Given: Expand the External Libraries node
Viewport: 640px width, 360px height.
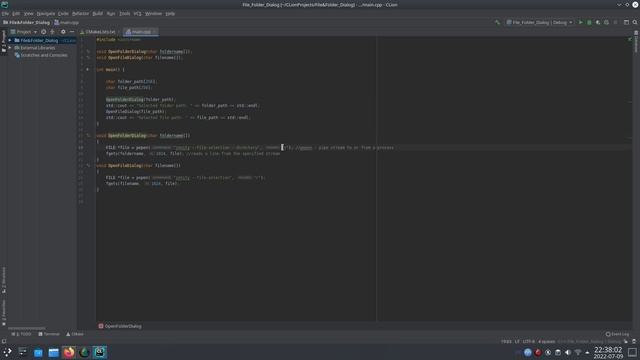Looking at the screenshot, I should pos(10,48).
